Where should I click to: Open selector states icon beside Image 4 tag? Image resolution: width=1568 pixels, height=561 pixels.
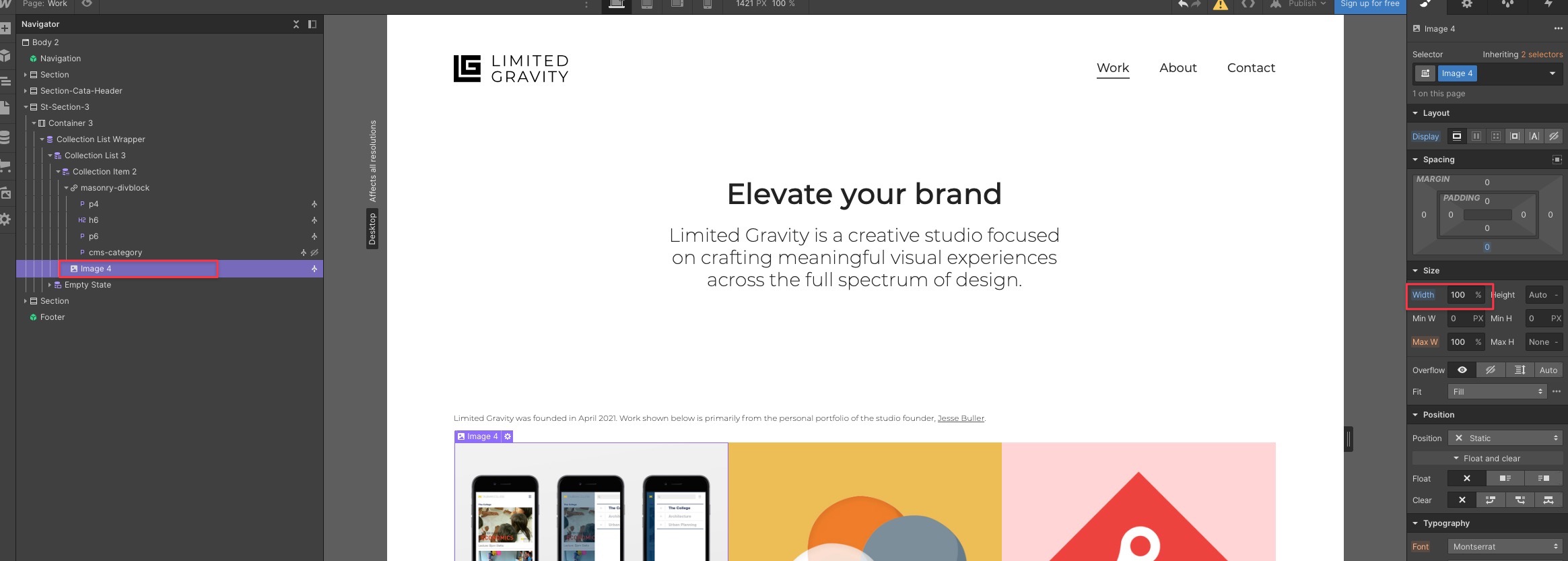(1425, 73)
